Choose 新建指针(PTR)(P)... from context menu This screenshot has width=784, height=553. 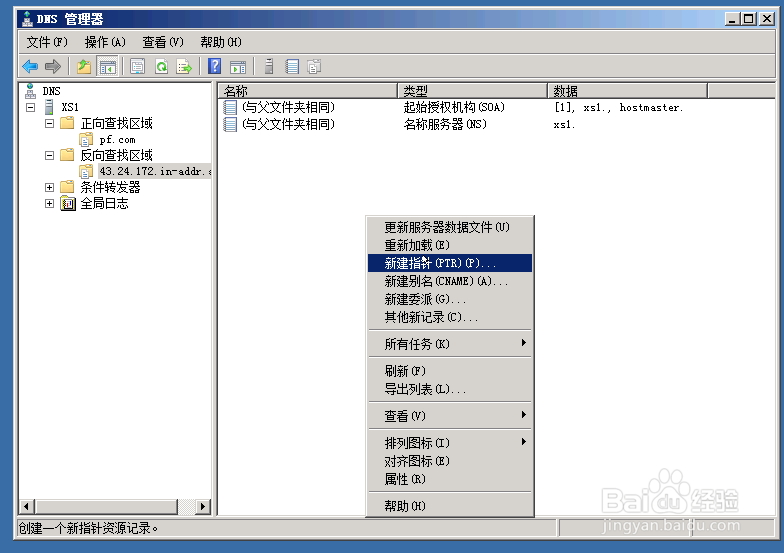click(x=450, y=263)
